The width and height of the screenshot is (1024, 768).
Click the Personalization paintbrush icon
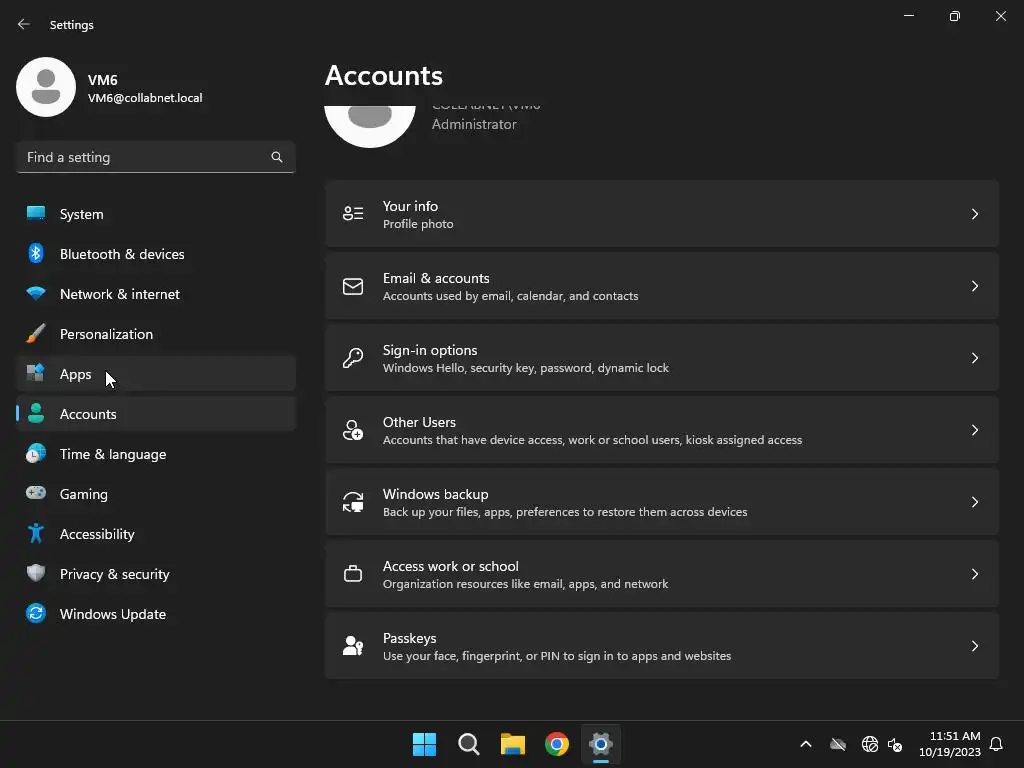(36, 334)
